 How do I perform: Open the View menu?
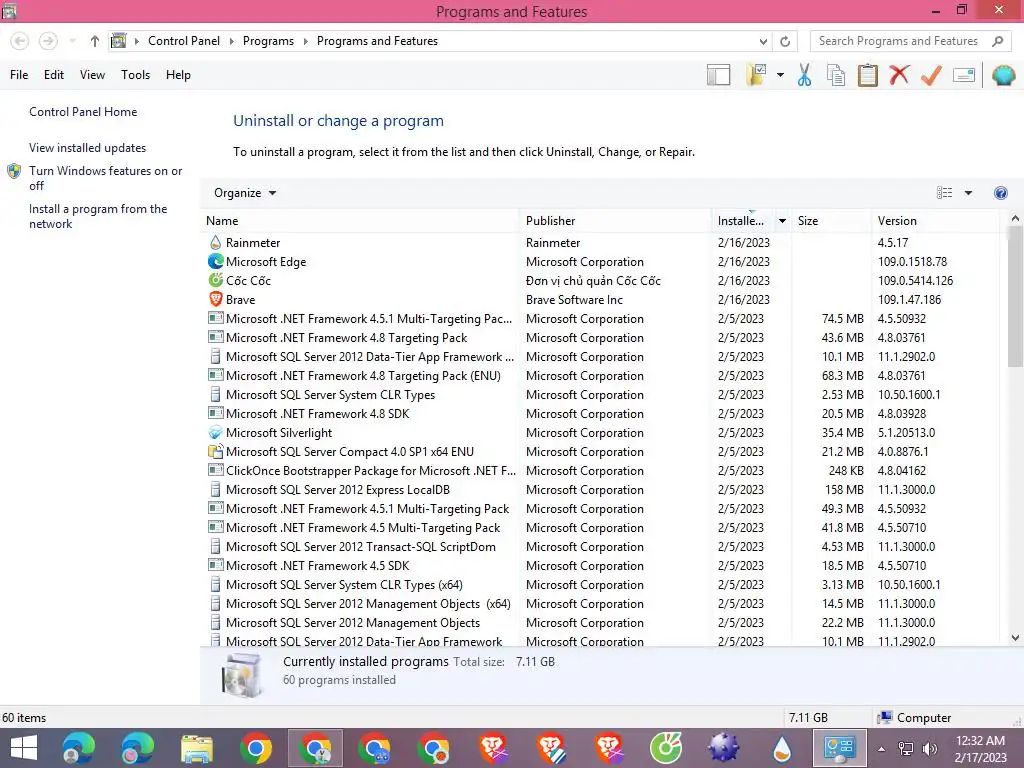point(92,75)
